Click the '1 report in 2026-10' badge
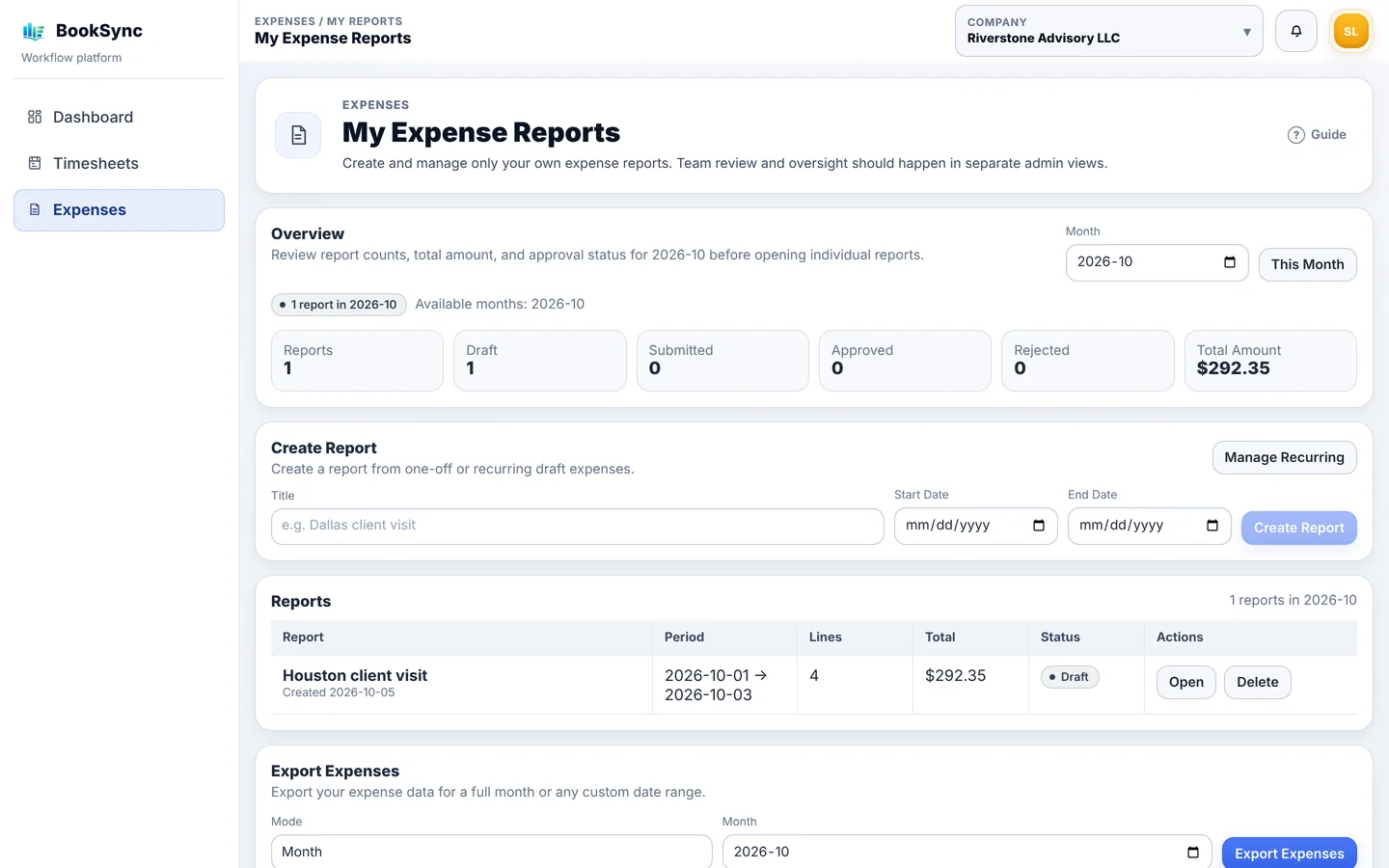 pos(339,305)
